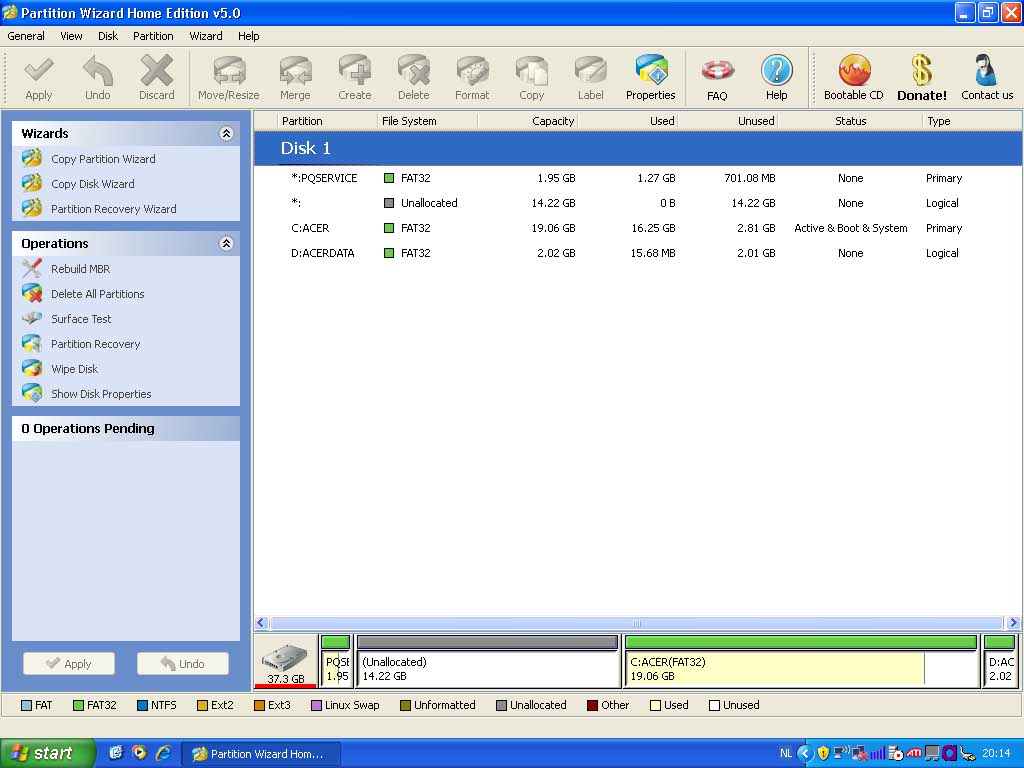Image resolution: width=1024 pixels, height=768 pixels.
Task: Select the Unallocated 14.22 GB row
Action: pyautogui.click(x=637, y=203)
